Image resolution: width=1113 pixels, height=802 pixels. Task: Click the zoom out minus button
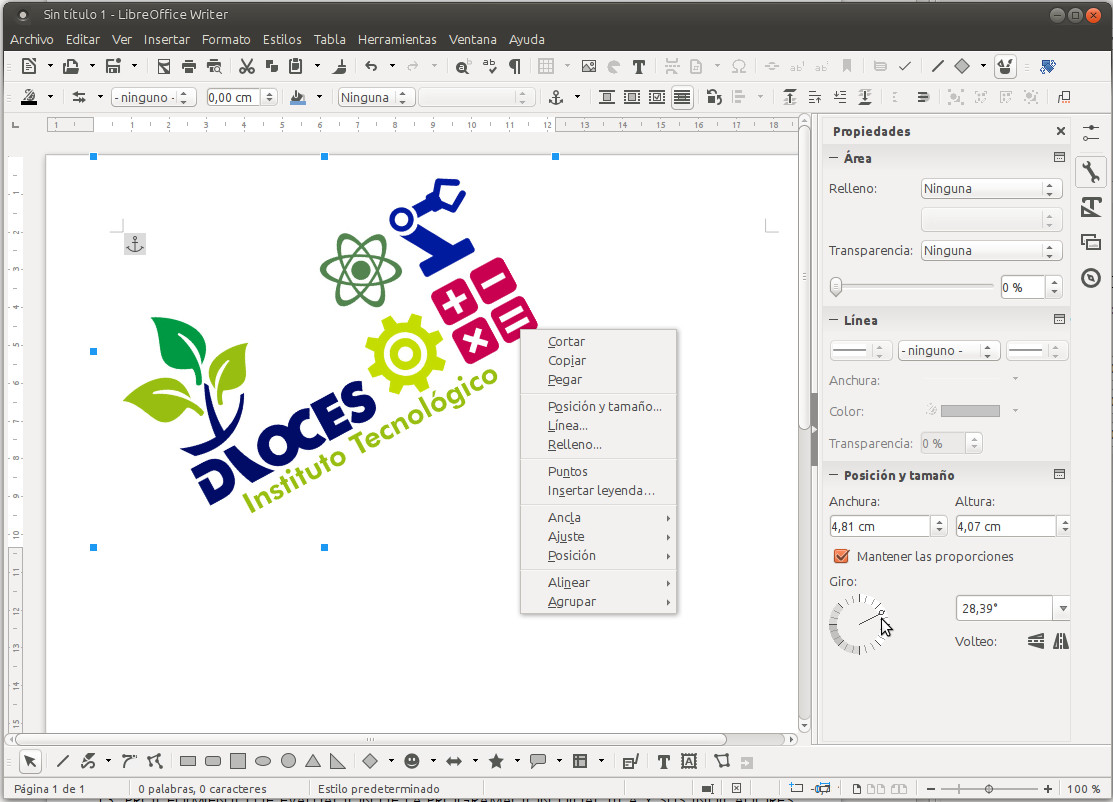(931, 789)
